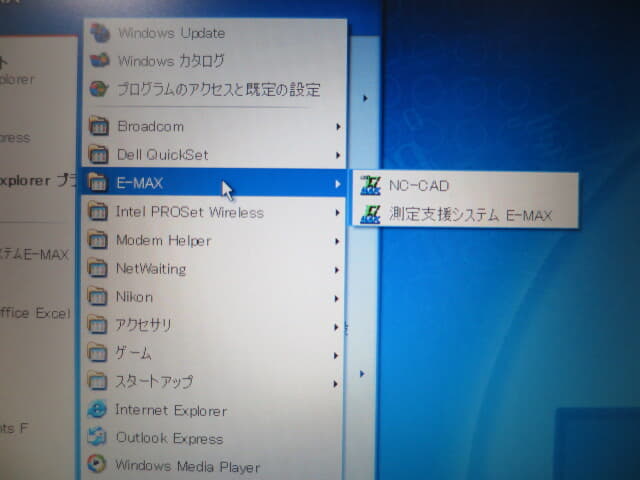Click the NetWaiting folder icon
This screenshot has height=480, width=640.
click(98, 268)
